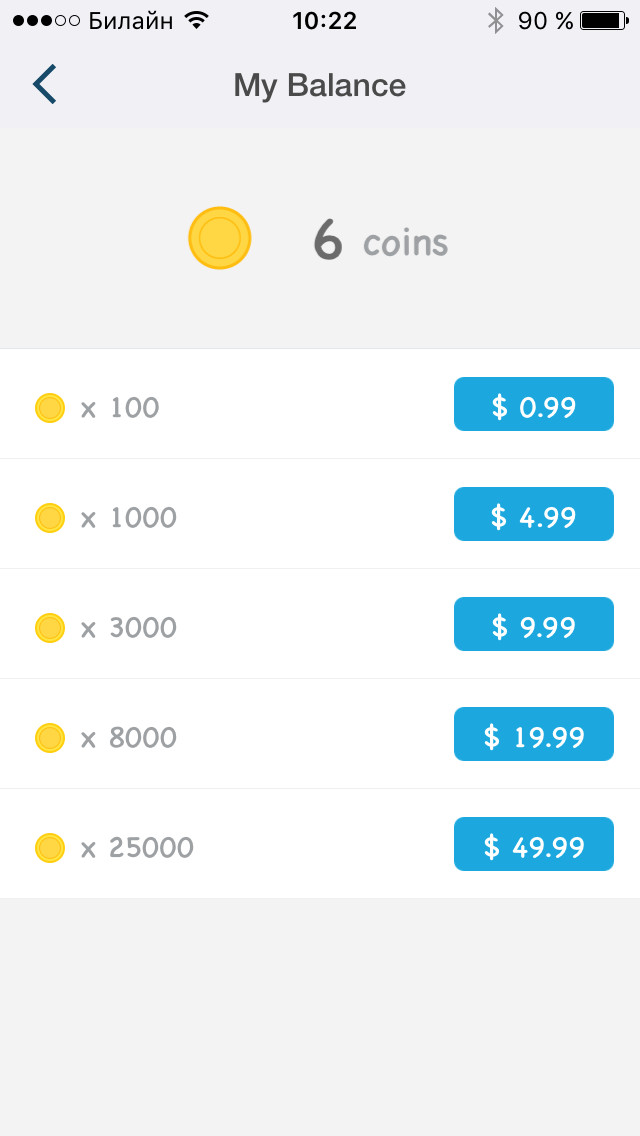Tap the coin icon beside x 3000

click(x=50, y=627)
